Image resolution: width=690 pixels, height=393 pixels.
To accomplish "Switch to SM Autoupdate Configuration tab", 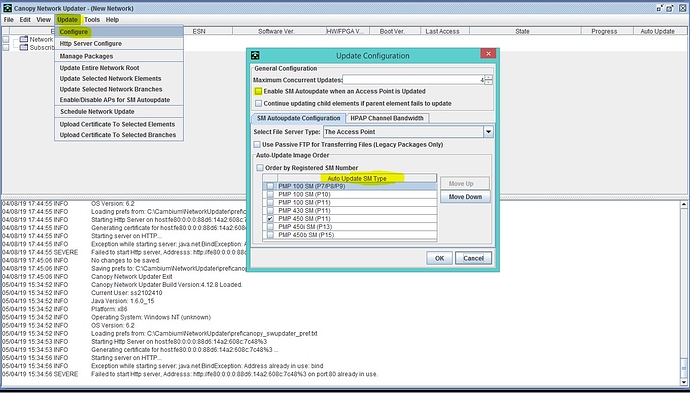I will (x=298, y=118).
